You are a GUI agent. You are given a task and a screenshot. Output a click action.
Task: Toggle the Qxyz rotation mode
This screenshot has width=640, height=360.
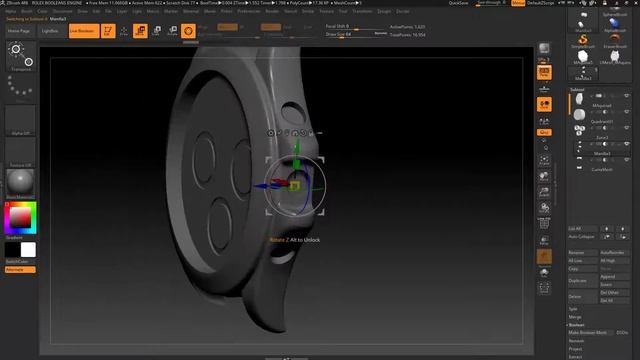[x=544, y=132]
